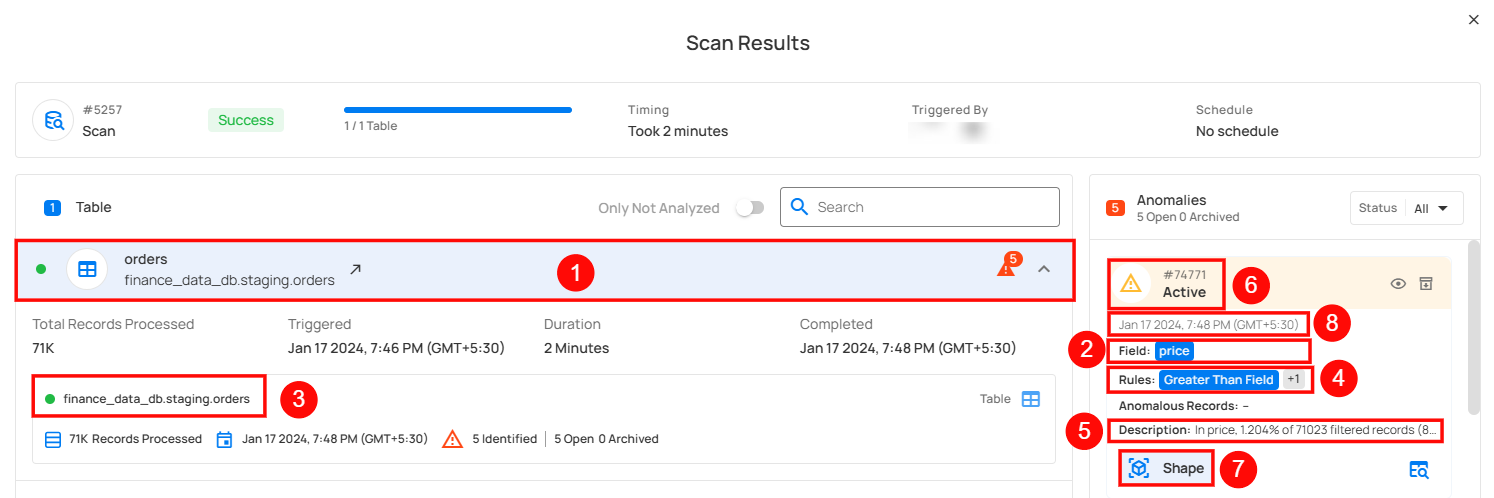Image resolution: width=1494 pixels, height=498 pixels.
Task: Archive anomaly #74771 using archive icon
Action: coord(1426,284)
